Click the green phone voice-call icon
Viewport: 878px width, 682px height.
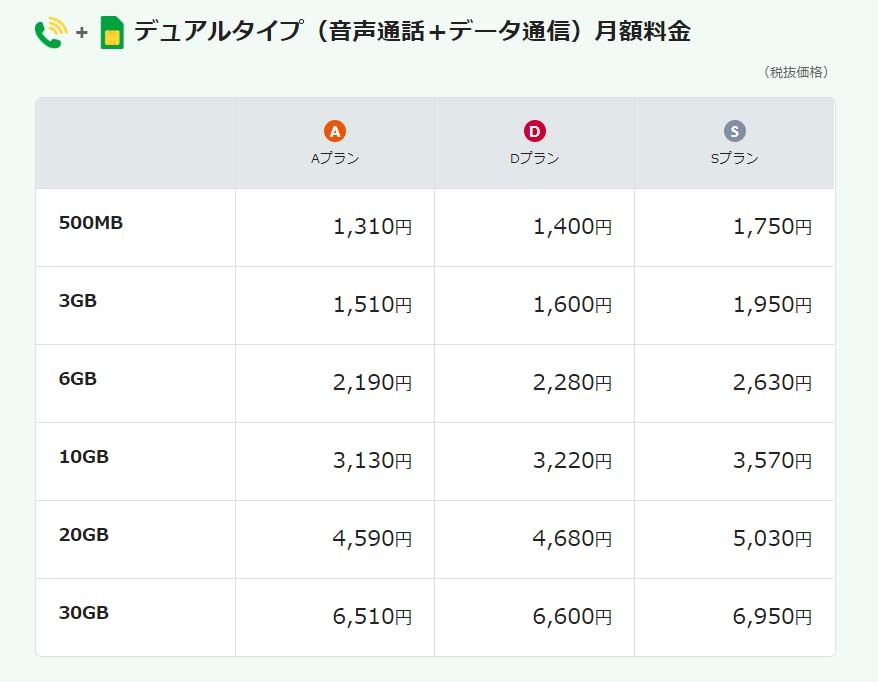pos(49,33)
